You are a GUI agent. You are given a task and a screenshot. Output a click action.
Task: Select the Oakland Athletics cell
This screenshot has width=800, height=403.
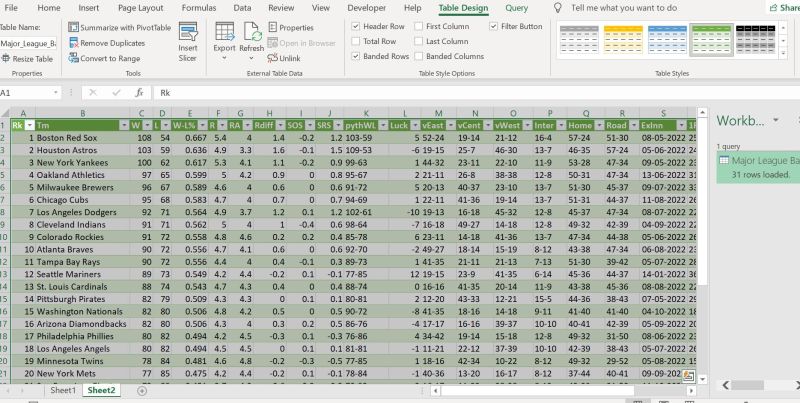[x=82, y=175]
